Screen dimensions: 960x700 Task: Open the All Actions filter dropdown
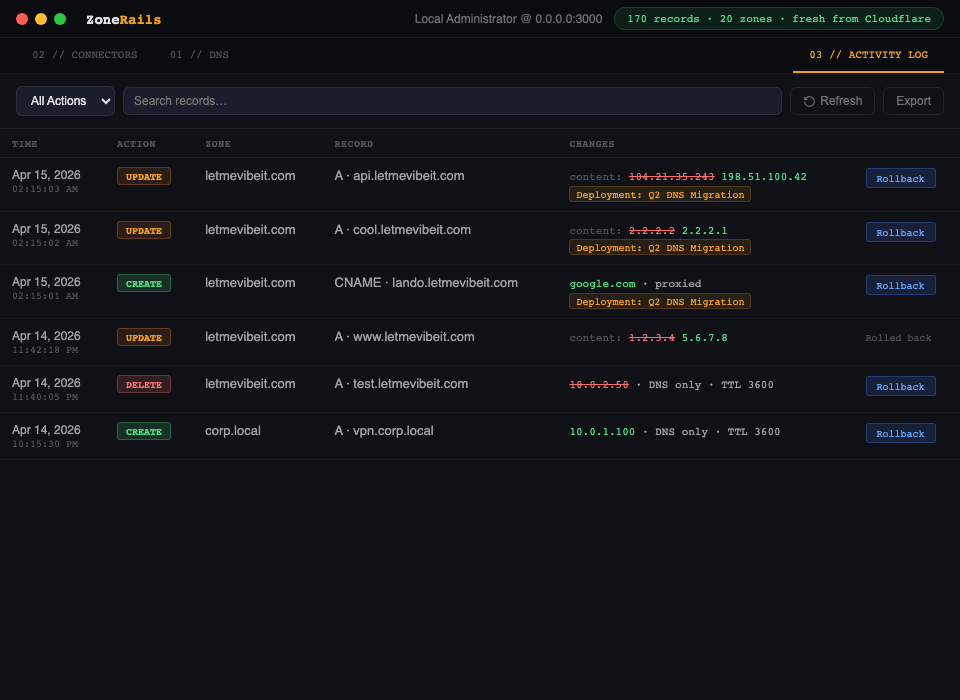pos(65,101)
